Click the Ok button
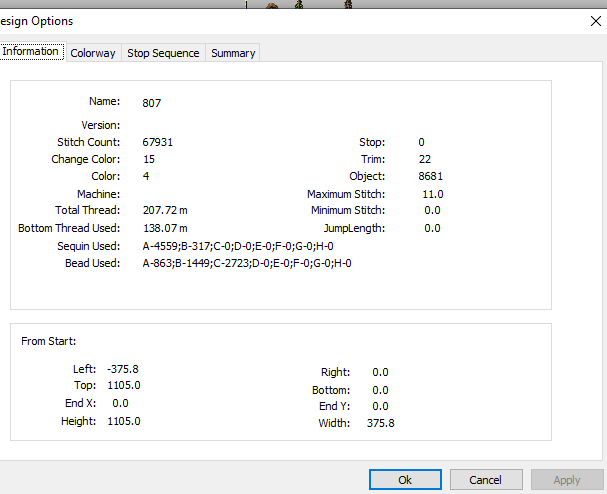 tap(405, 480)
